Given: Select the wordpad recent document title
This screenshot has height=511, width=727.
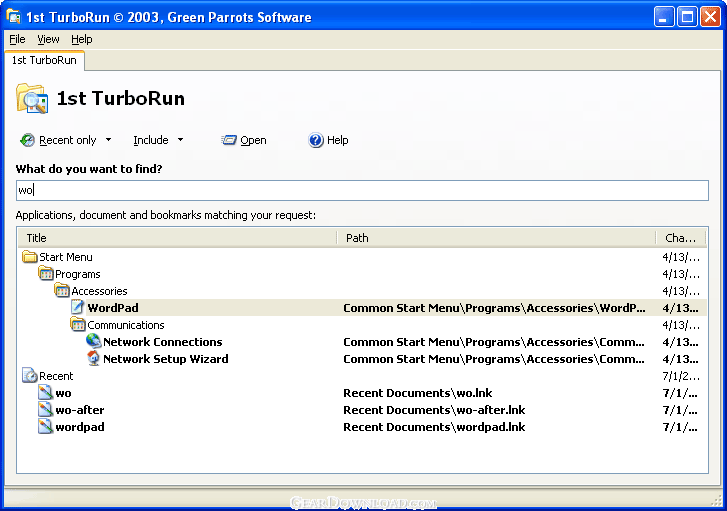Looking at the screenshot, I should (80, 427).
